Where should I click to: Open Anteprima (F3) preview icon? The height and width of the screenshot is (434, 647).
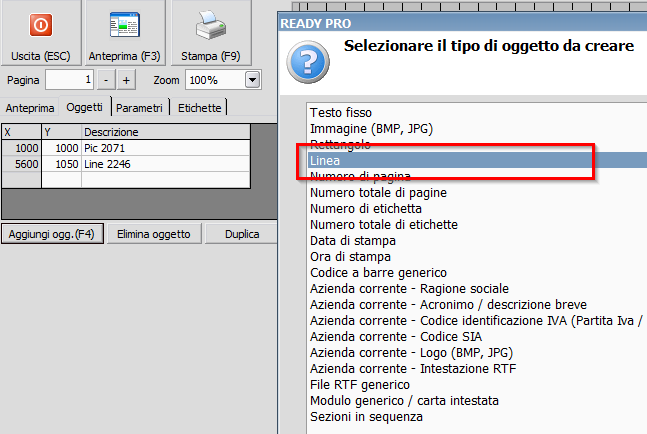125,24
